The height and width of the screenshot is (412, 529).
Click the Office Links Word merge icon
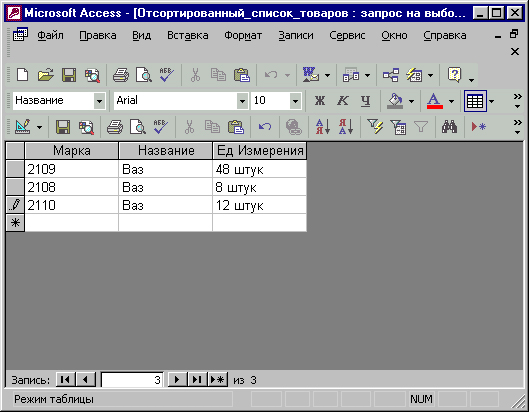click(311, 75)
